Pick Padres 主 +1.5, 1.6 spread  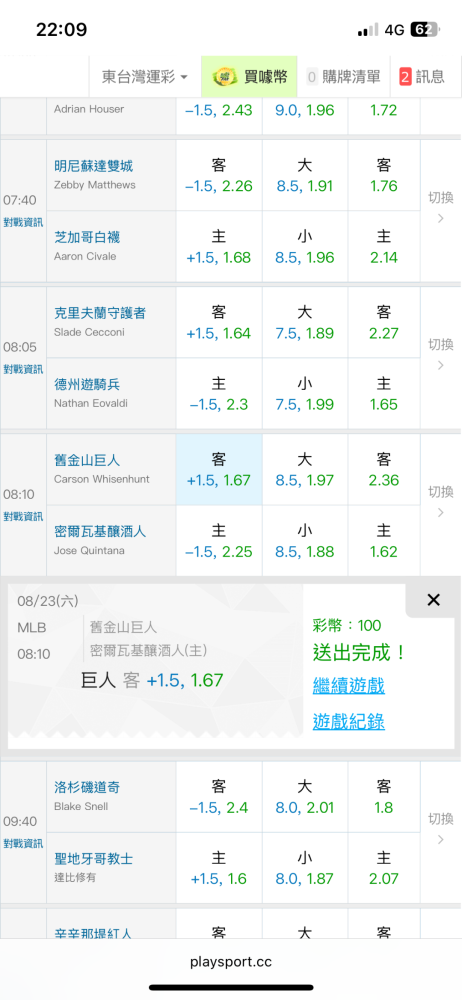click(x=219, y=868)
